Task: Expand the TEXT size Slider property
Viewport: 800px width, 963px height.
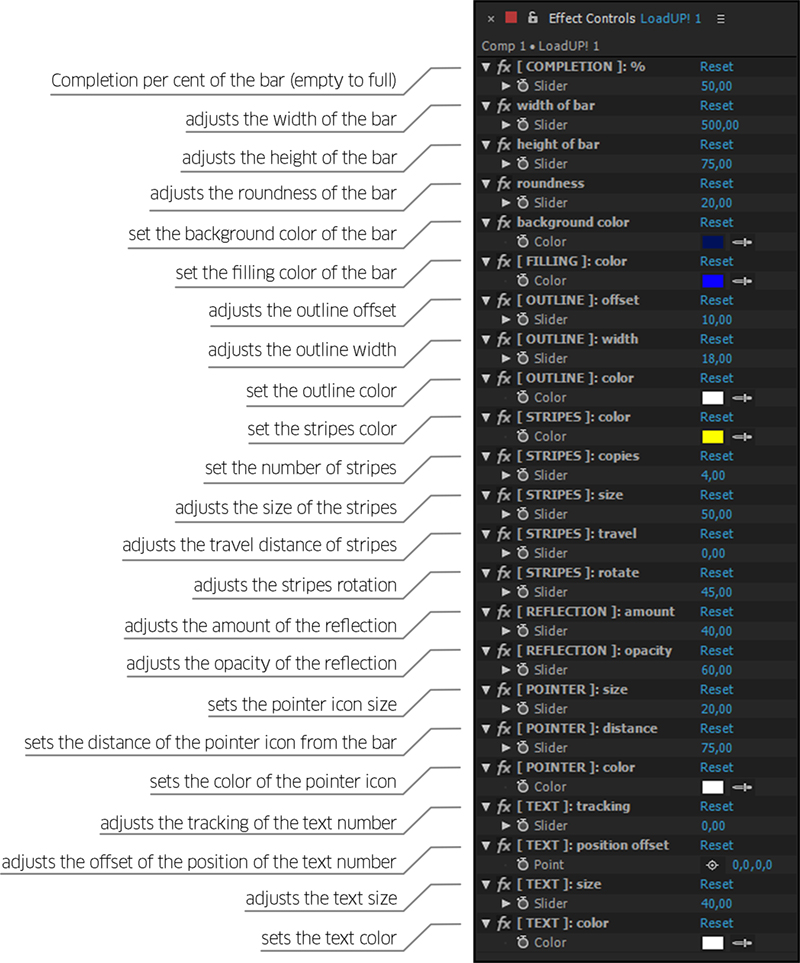Action: click(506, 903)
